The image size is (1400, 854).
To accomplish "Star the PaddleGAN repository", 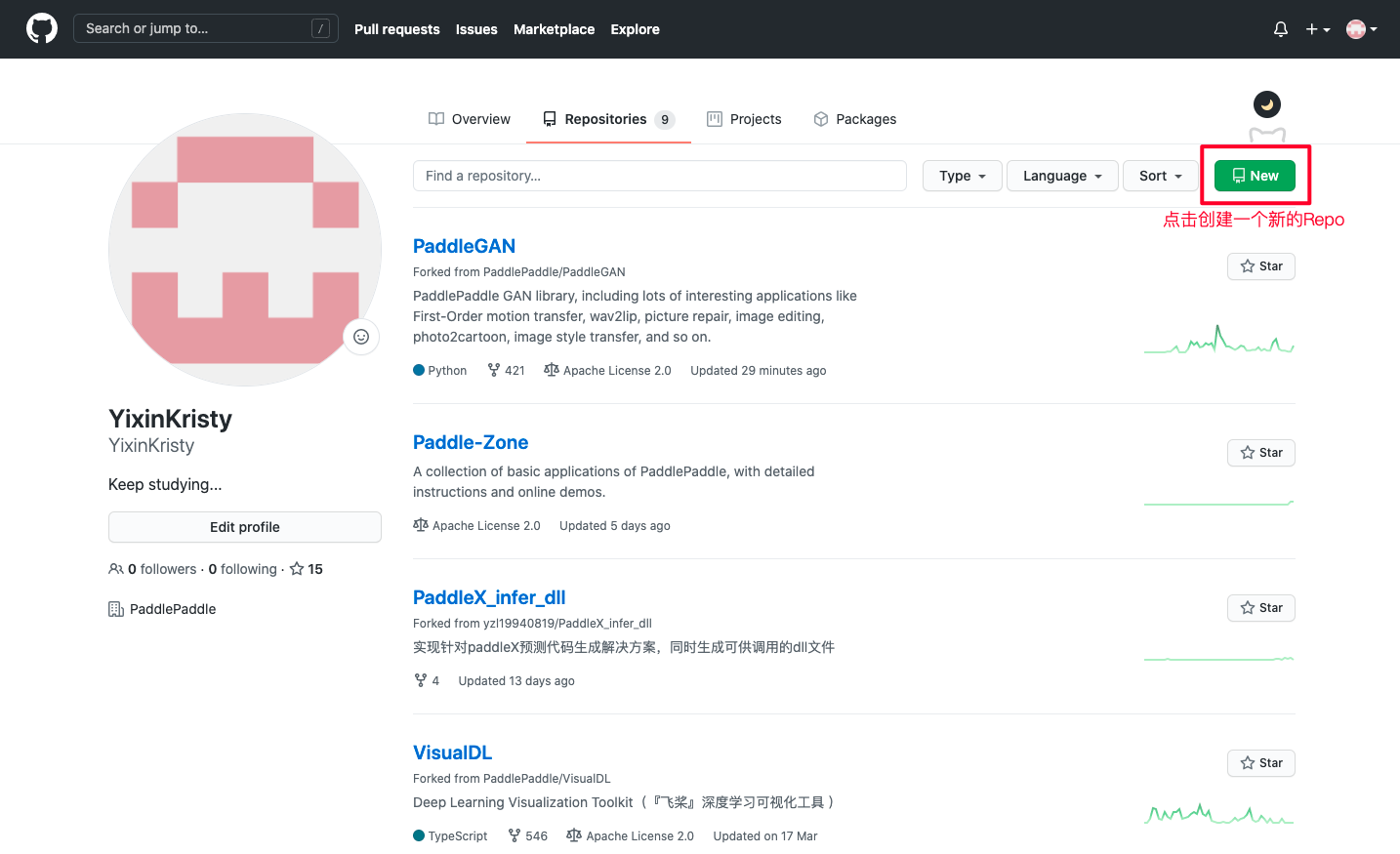I will point(1261,266).
